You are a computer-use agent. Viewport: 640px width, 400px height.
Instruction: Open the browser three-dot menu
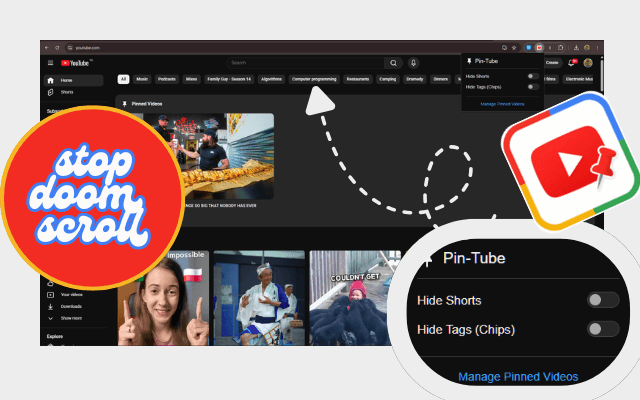point(597,48)
